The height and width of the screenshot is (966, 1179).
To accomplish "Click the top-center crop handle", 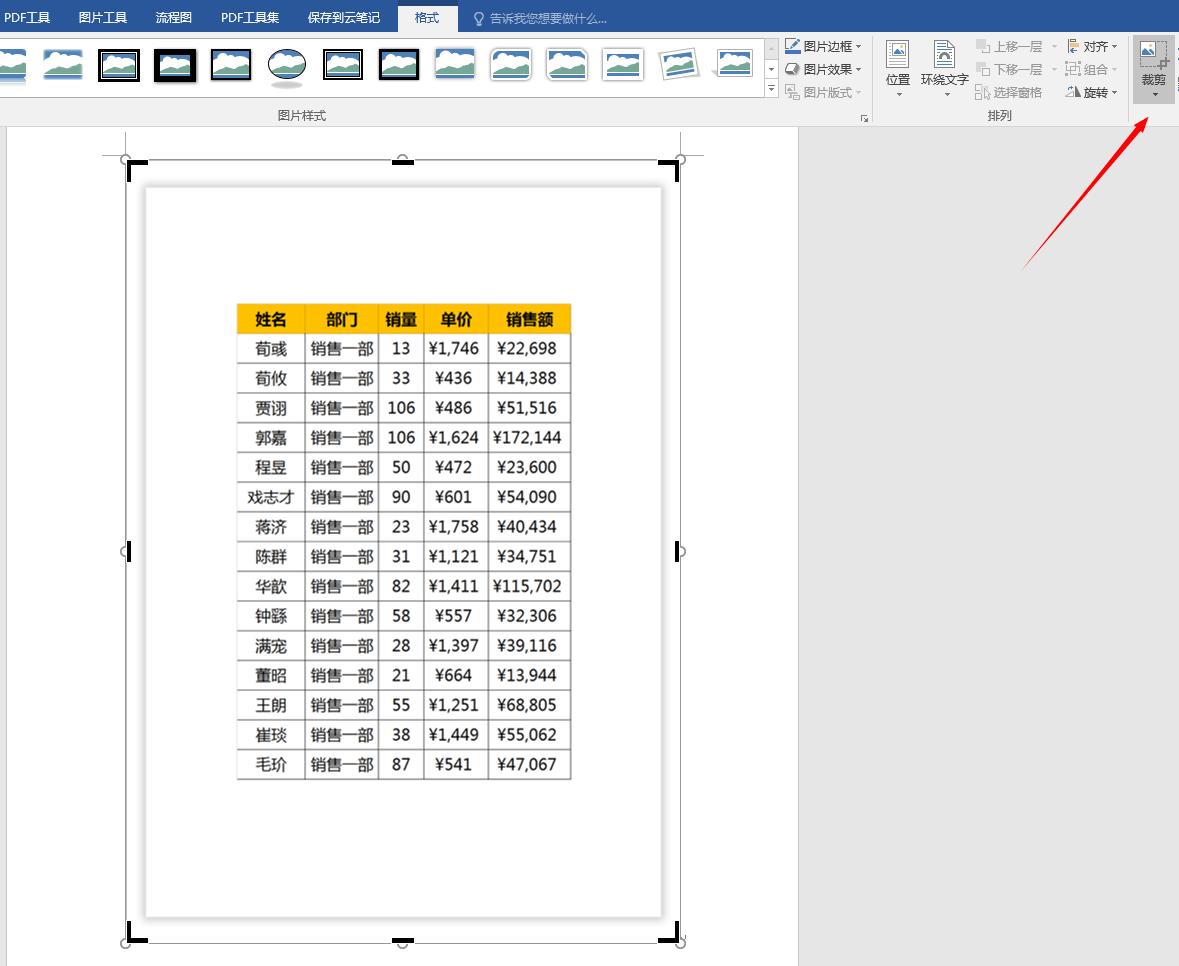I will (403, 162).
